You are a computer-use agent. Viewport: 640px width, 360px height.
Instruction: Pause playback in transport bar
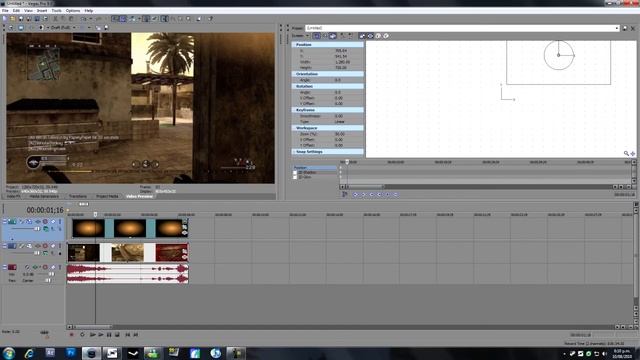point(109,335)
